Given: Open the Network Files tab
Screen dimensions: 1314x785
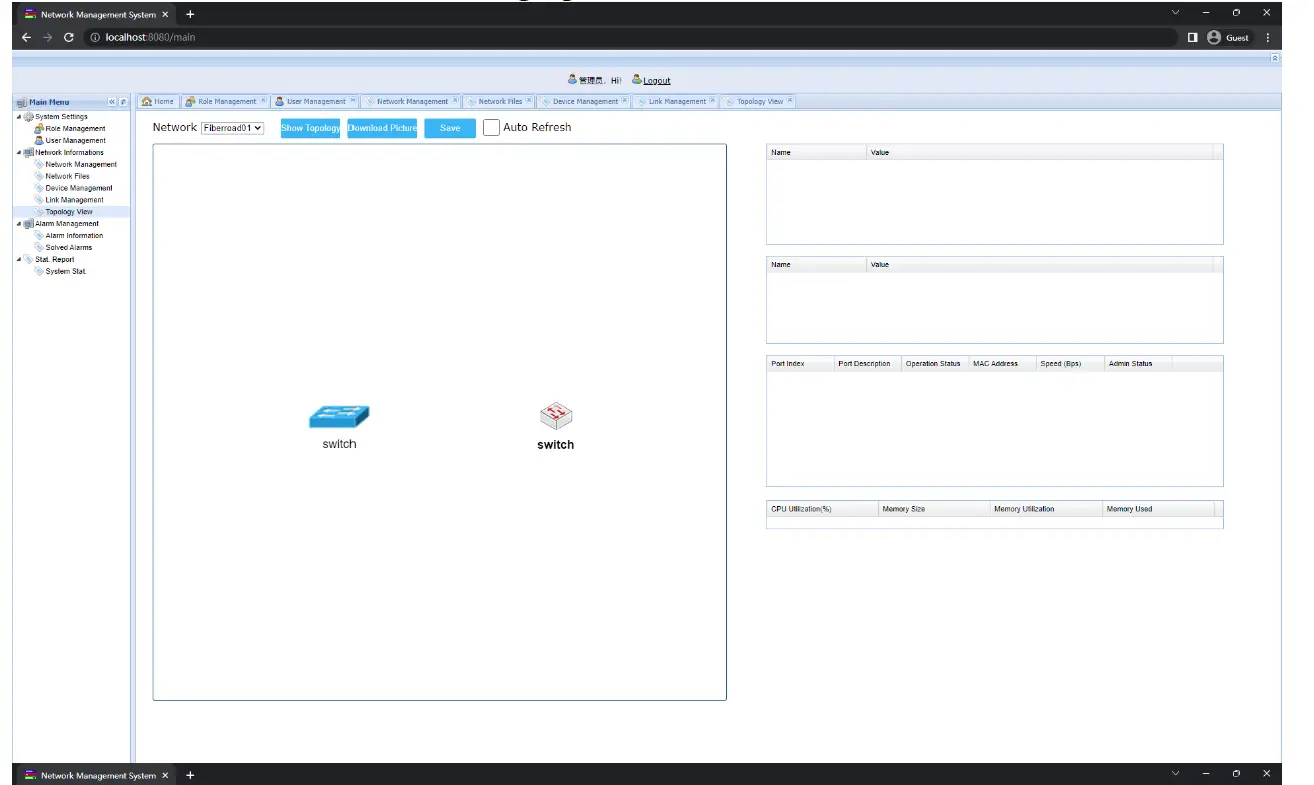Looking at the screenshot, I should 500,101.
